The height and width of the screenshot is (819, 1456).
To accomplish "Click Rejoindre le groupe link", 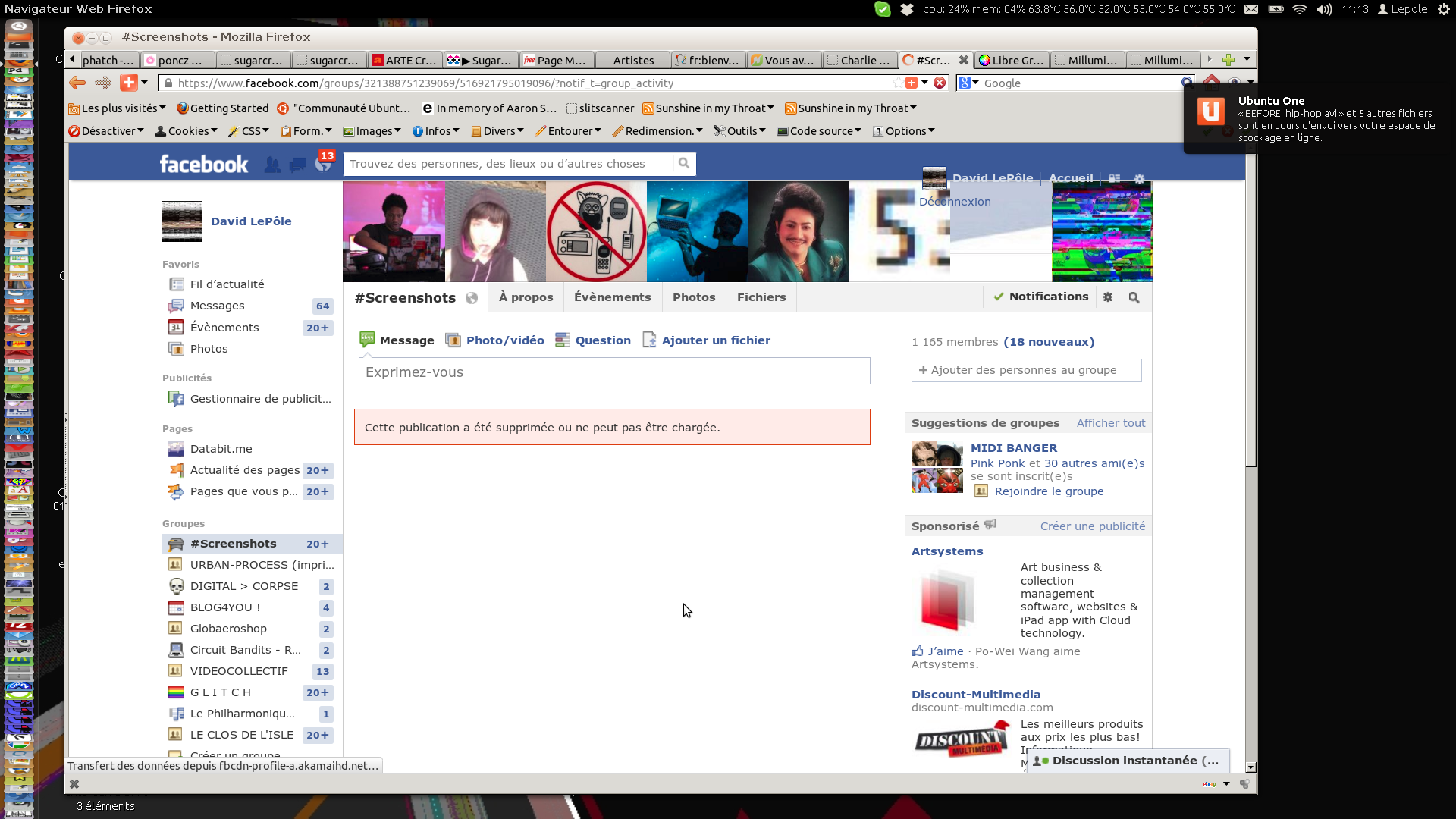I will (x=1049, y=491).
